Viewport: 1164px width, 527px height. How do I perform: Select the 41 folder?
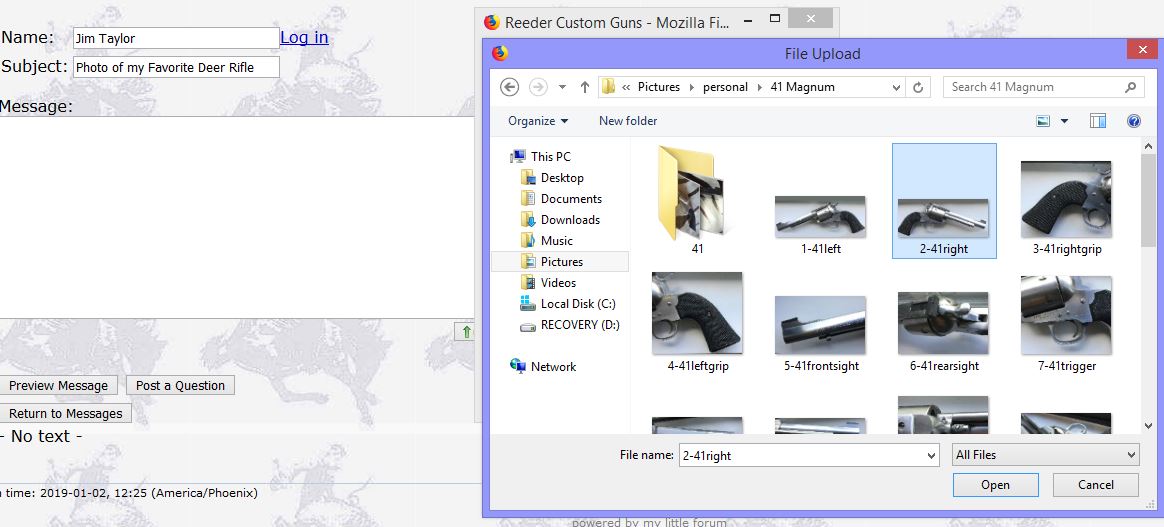tap(696, 200)
